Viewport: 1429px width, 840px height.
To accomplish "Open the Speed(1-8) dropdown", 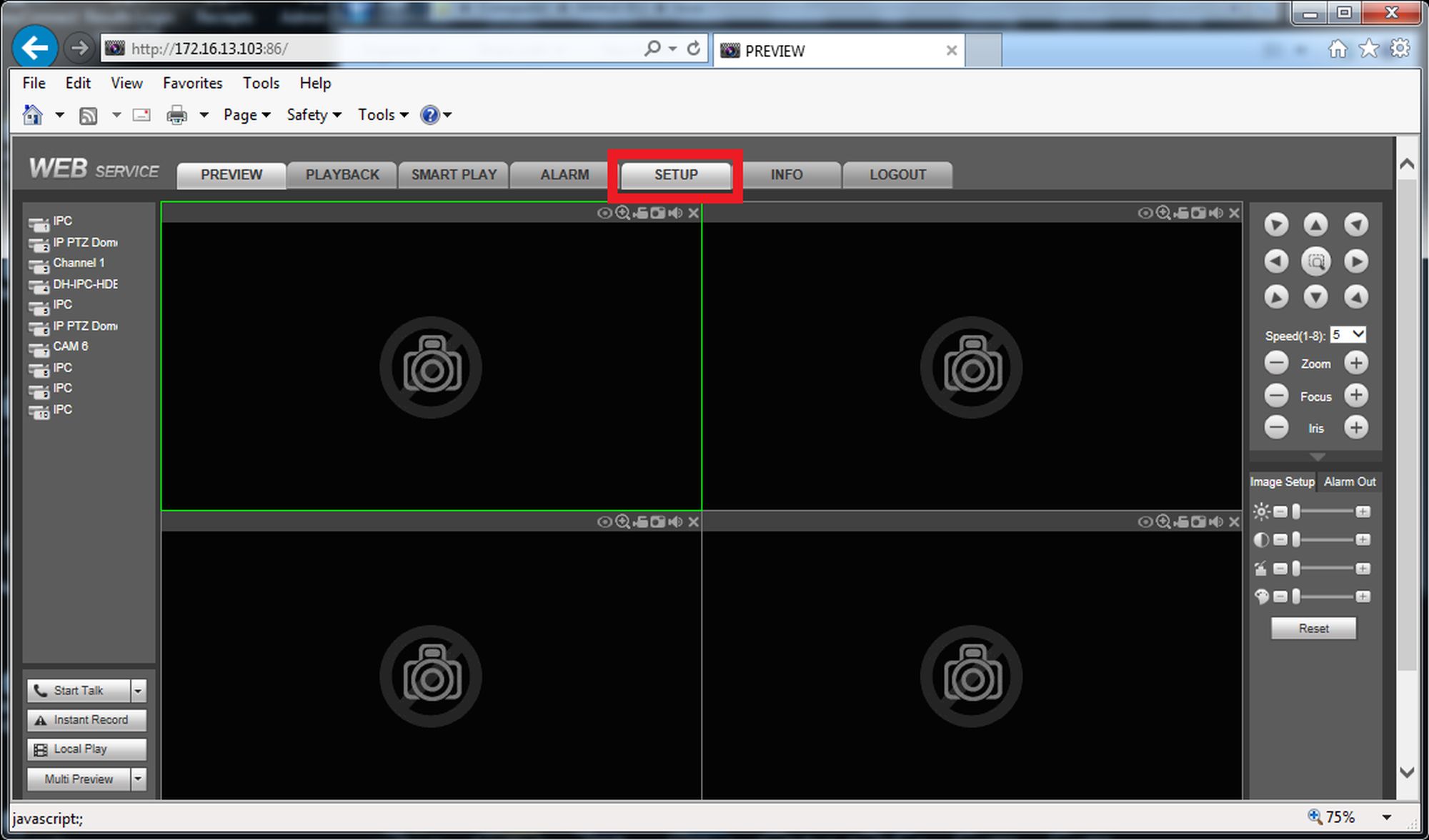I will tap(1348, 335).
